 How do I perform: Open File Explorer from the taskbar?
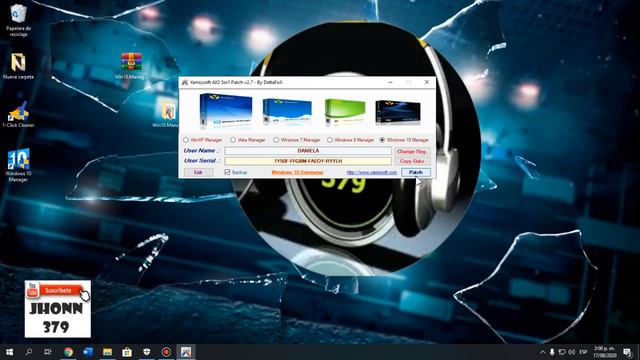coord(107,352)
